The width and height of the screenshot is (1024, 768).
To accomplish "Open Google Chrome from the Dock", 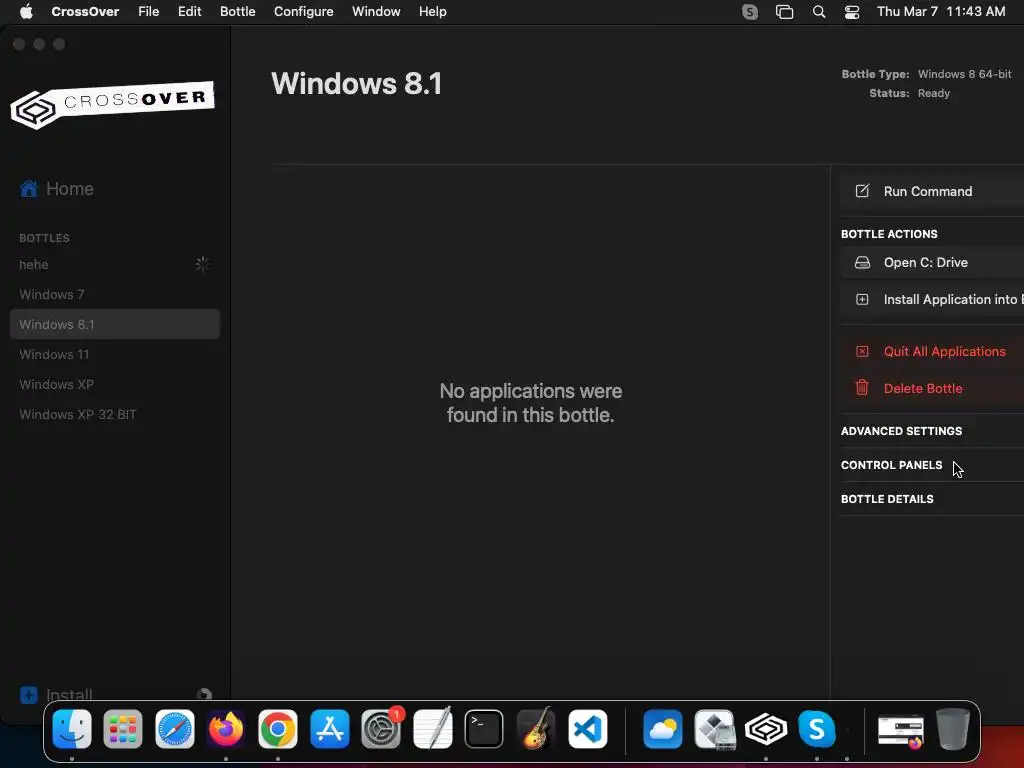I will coord(278,729).
